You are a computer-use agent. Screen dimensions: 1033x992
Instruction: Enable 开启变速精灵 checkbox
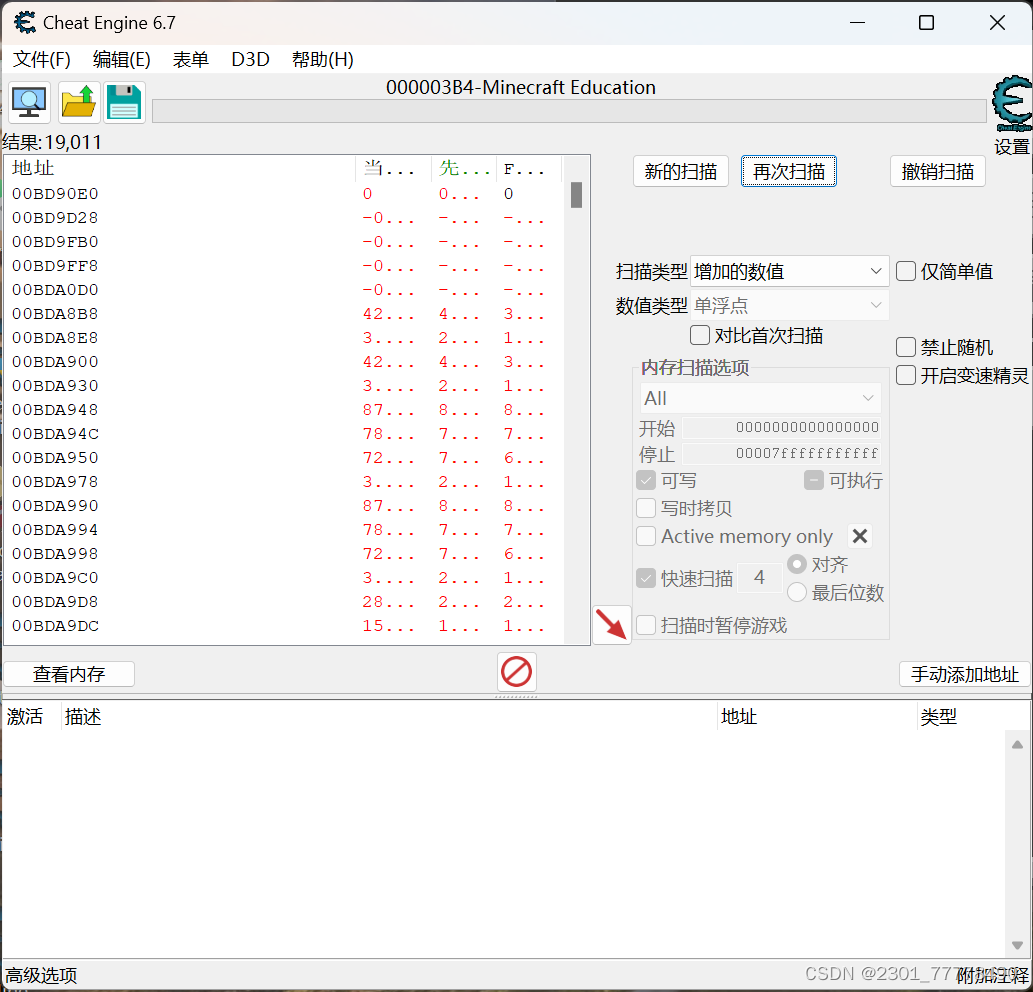click(x=906, y=375)
